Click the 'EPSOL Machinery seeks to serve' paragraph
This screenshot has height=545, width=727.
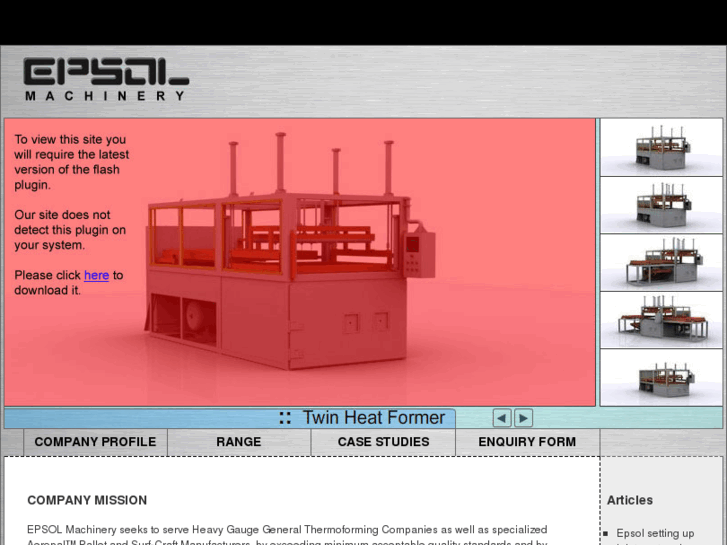coord(287,535)
